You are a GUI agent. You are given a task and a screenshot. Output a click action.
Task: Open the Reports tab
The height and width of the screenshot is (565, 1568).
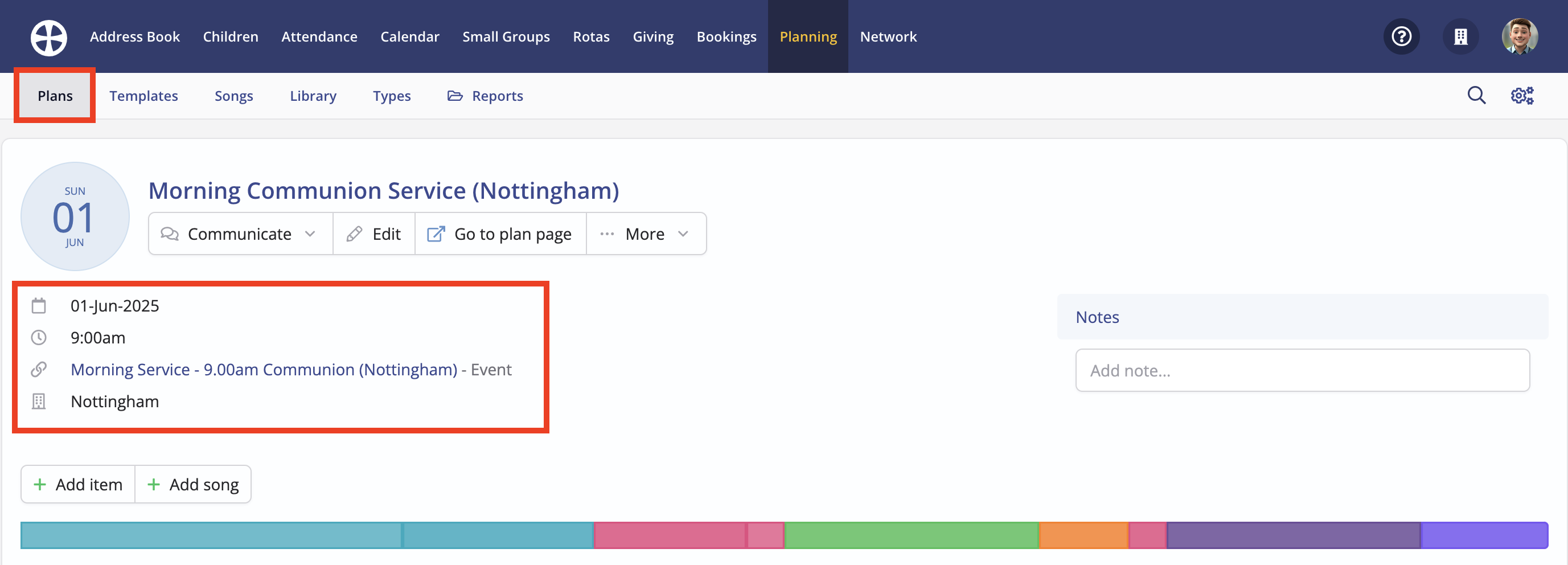click(x=485, y=96)
